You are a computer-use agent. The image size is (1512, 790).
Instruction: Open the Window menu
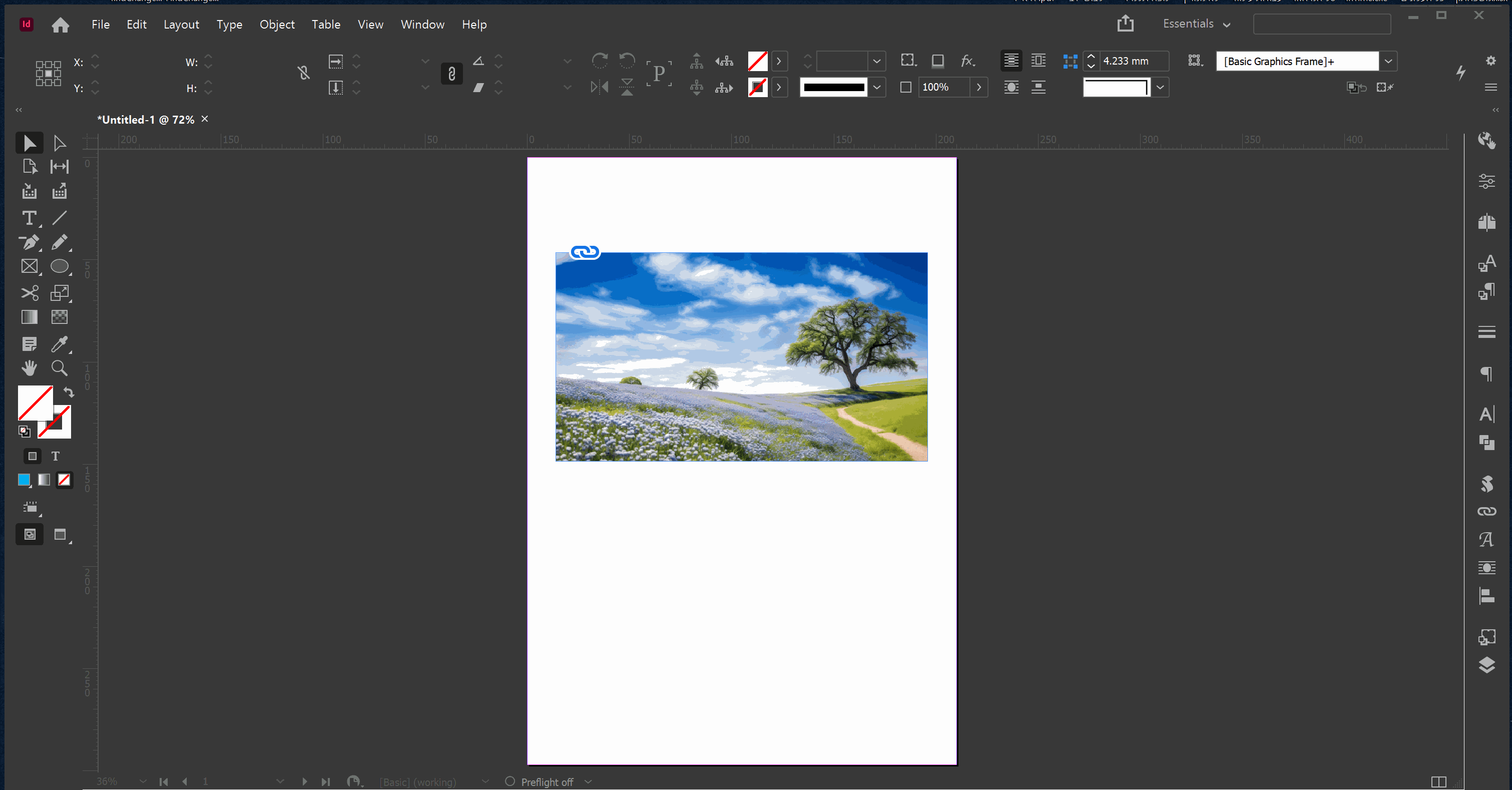[422, 24]
